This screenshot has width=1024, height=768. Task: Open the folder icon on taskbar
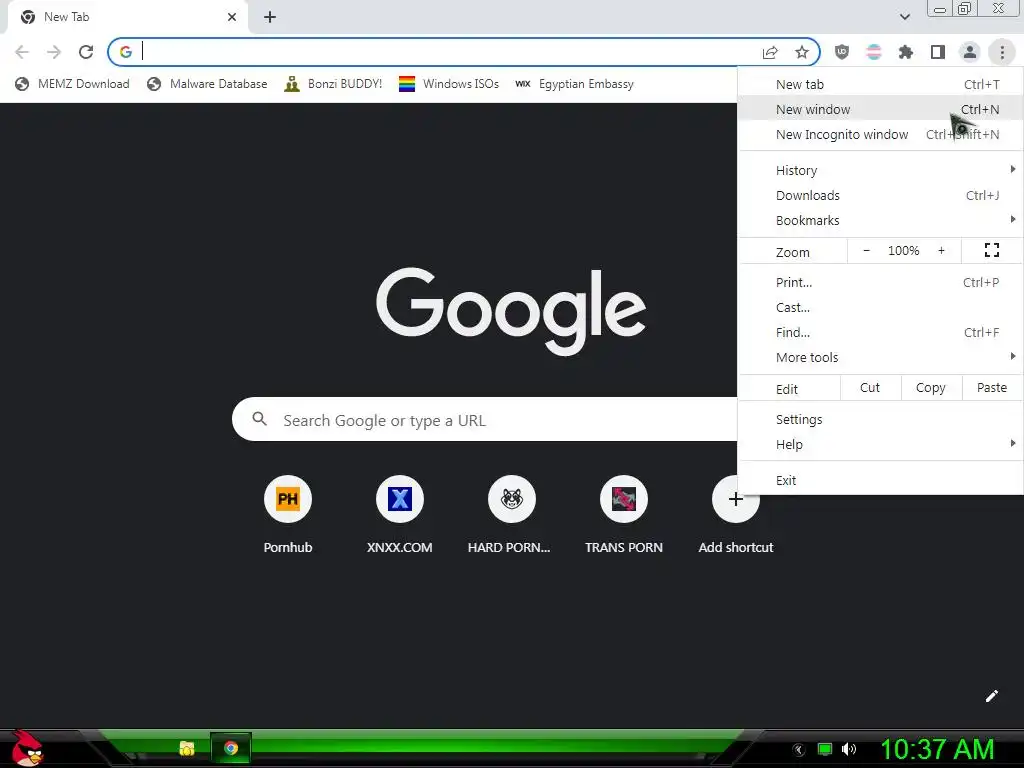pyautogui.click(x=187, y=748)
